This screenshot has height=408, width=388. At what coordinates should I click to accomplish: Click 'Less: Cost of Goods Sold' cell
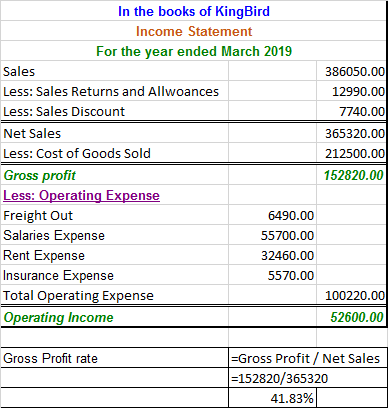click(115, 153)
